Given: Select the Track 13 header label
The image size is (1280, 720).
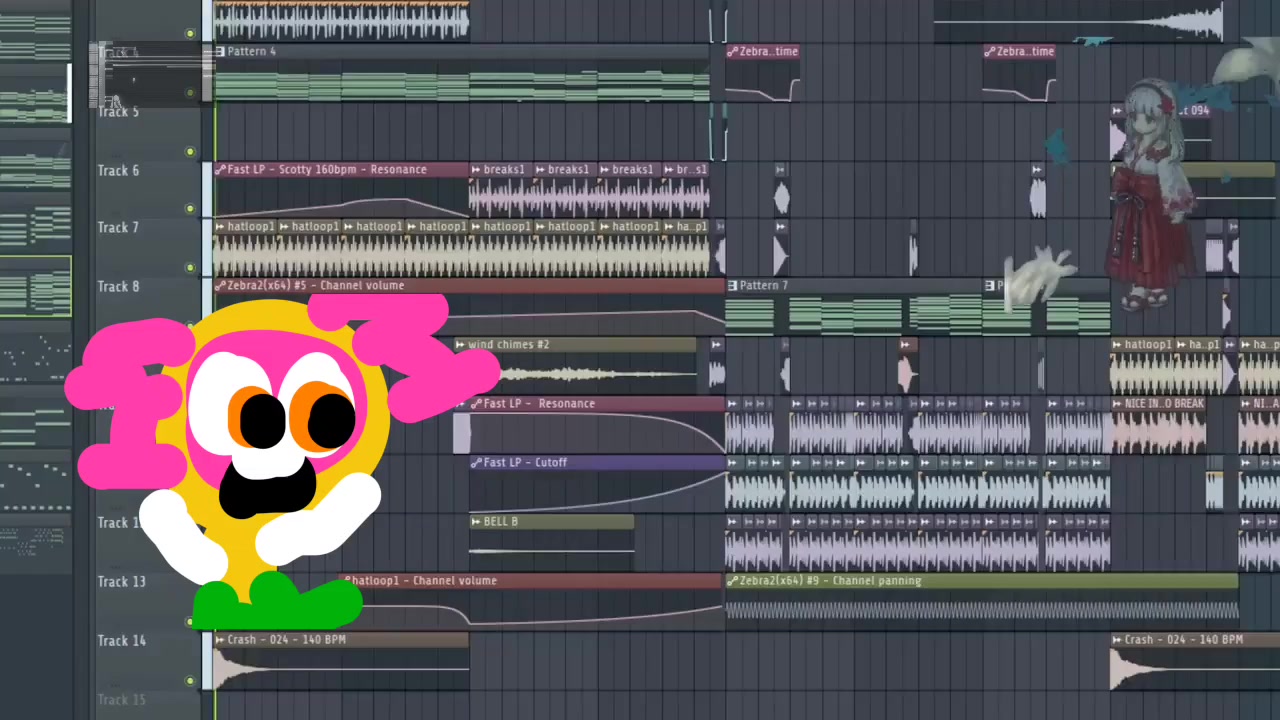Looking at the screenshot, I should pyautogui.click(x=121, y=582).
